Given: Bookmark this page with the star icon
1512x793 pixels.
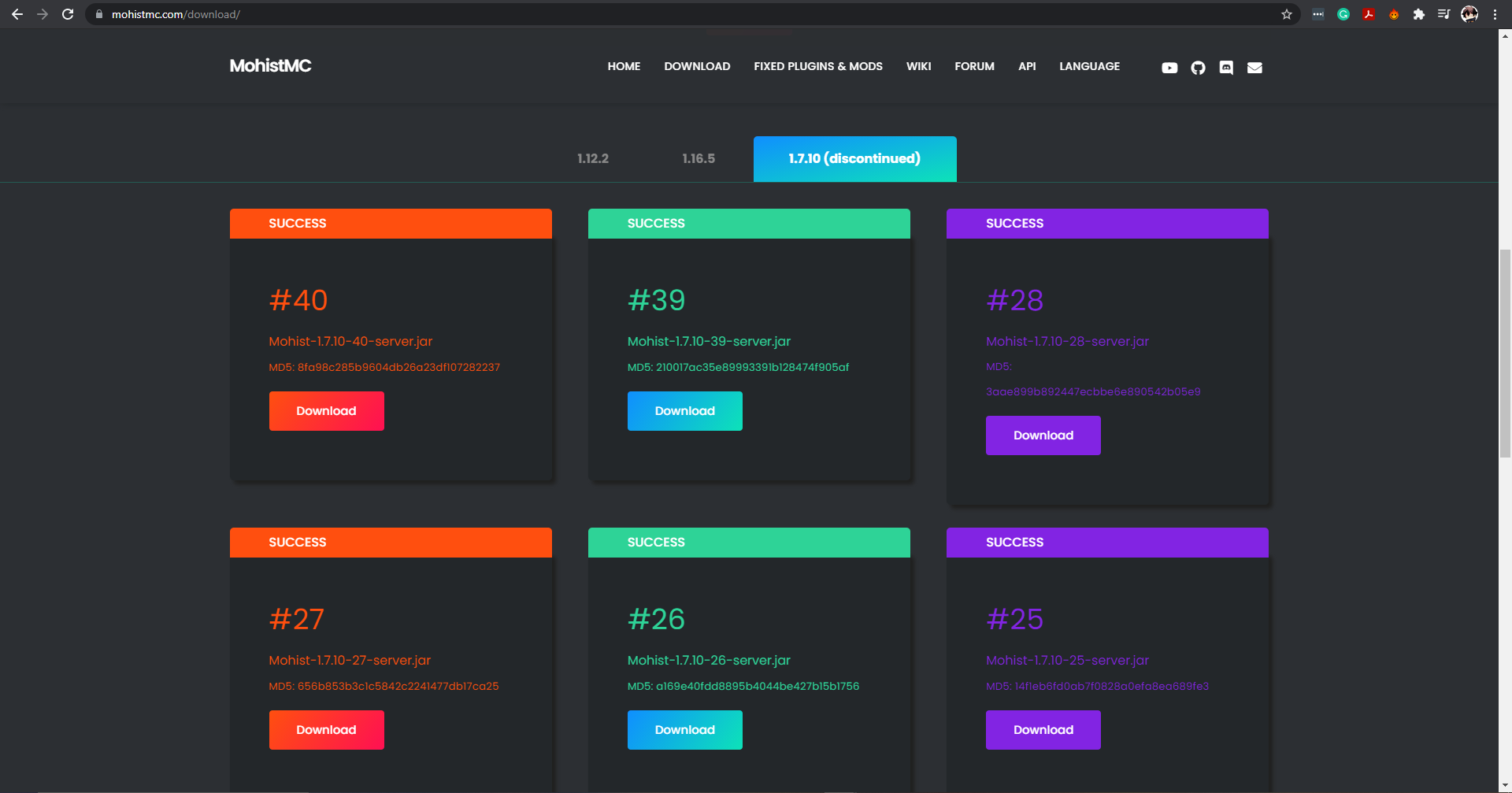Looking at the screenshot, I should [1287, 14].
